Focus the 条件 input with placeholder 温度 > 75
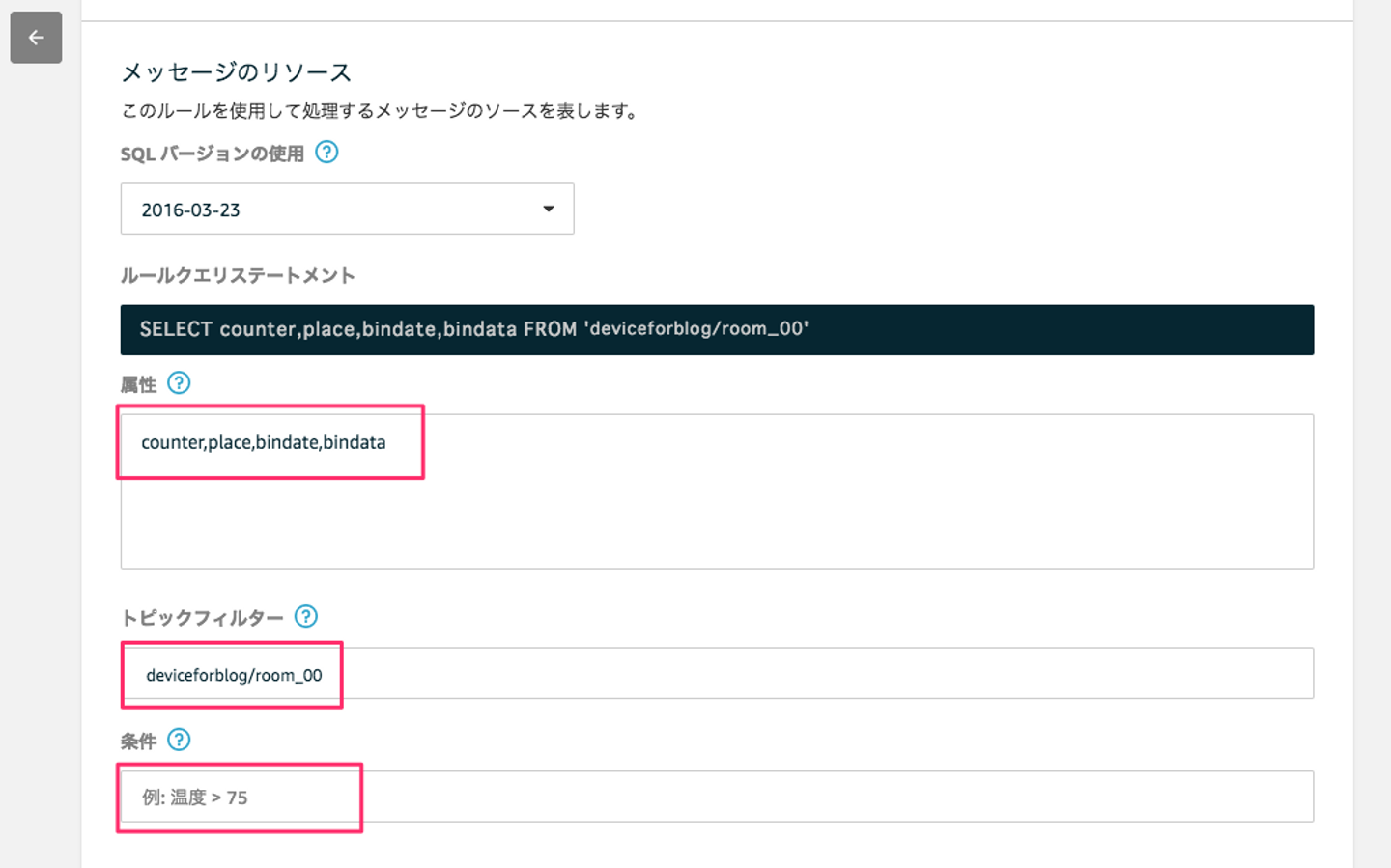 (x=716, y=798)
